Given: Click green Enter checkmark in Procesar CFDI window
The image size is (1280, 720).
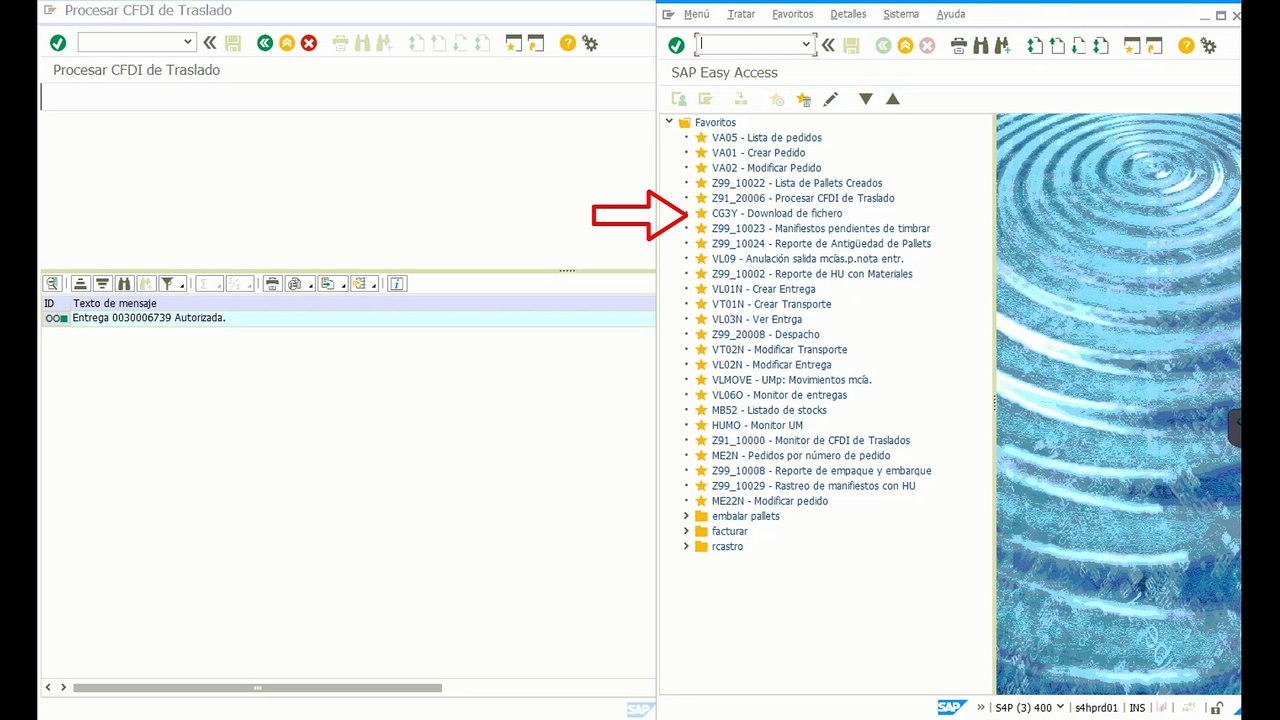Looking at the screenshot, I should (58, 43).
